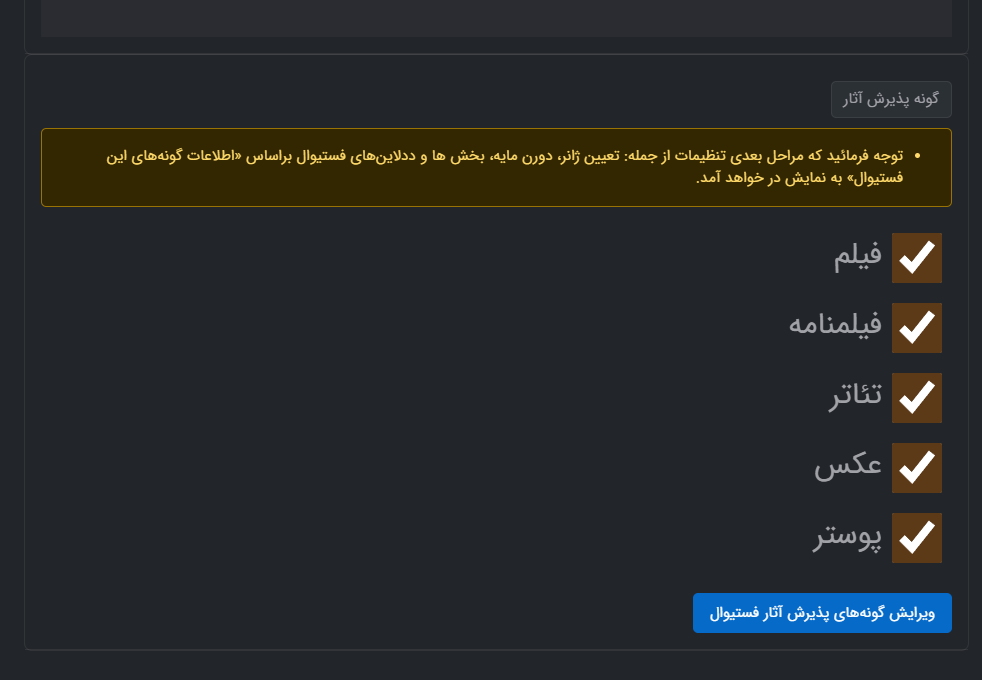The image size is (982, 680).
Task: Click the تئاتر label text
Action: pyautogui.click(x=855, y=398)
